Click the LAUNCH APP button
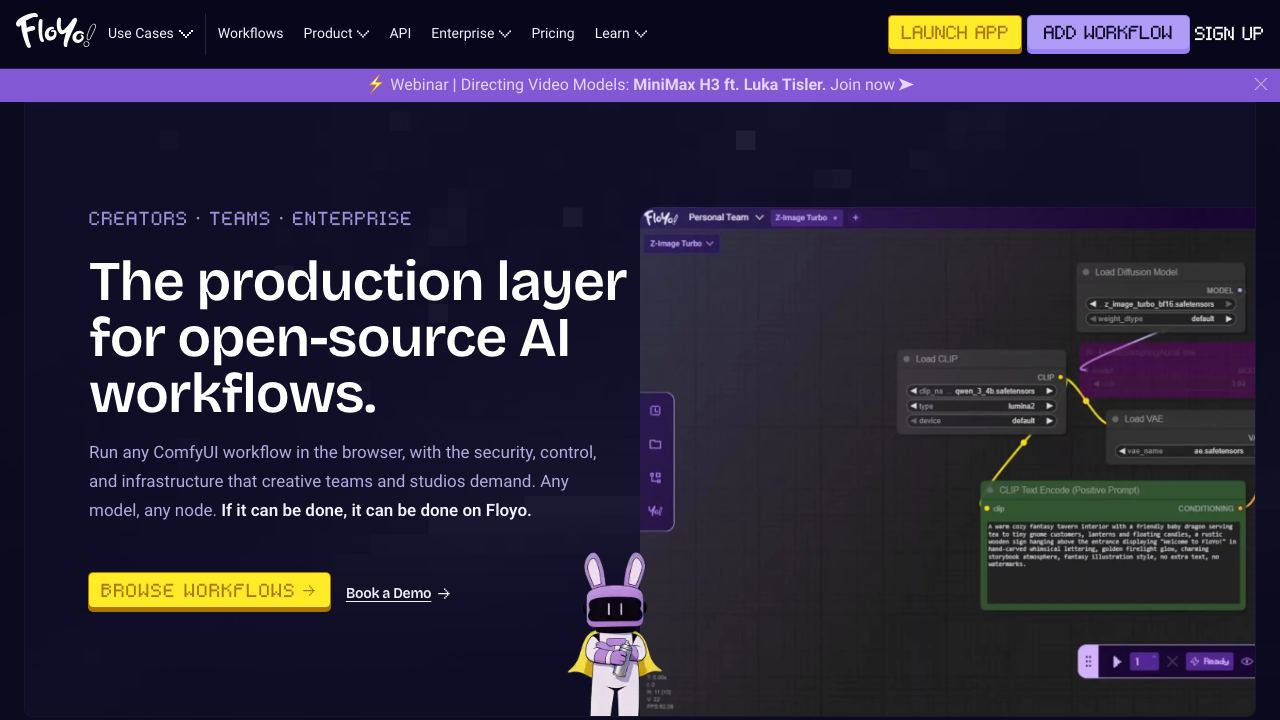 pyautogui.click(x=955, y=33)
